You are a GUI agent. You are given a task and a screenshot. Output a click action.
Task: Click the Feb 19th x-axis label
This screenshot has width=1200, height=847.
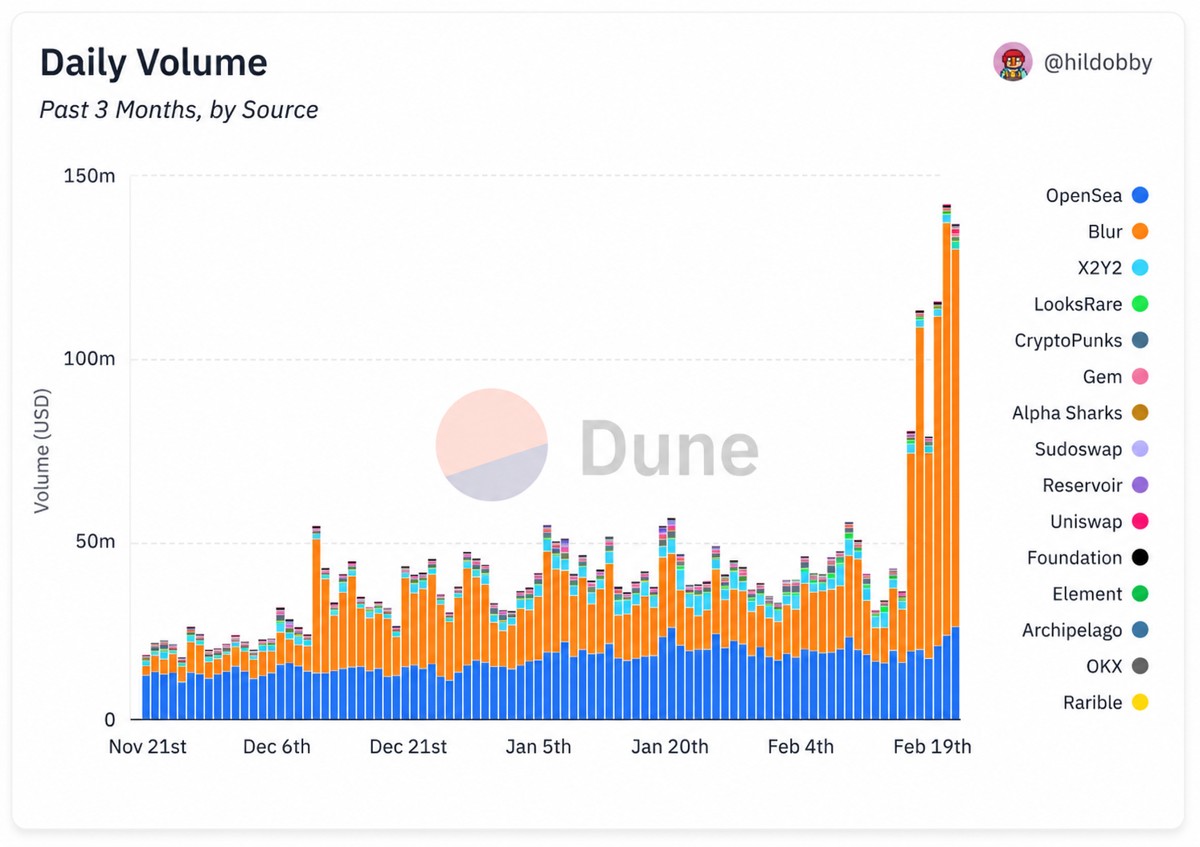(932, 747)
